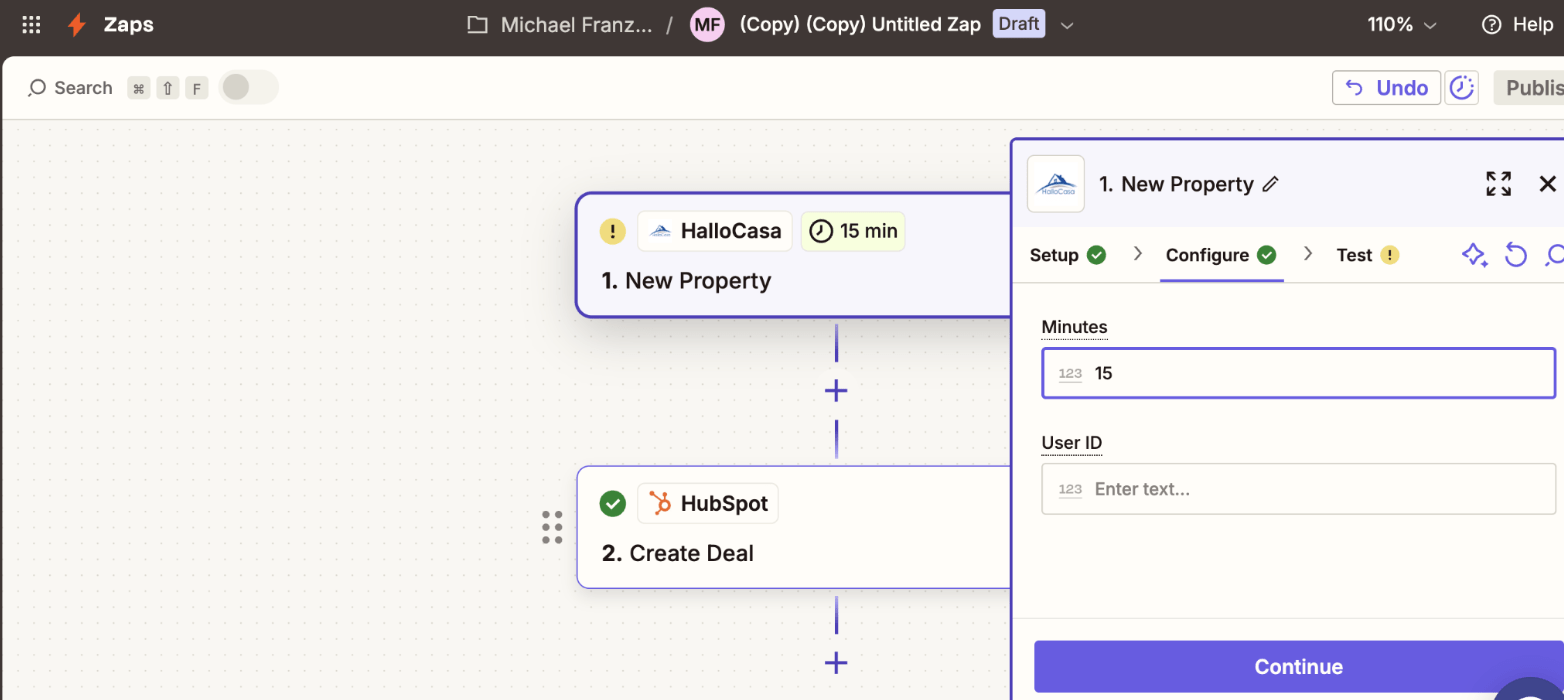Add a step between New Property and Create Deal
Image resolution: width=1564 pixels, height=700 pixels.
836,391
